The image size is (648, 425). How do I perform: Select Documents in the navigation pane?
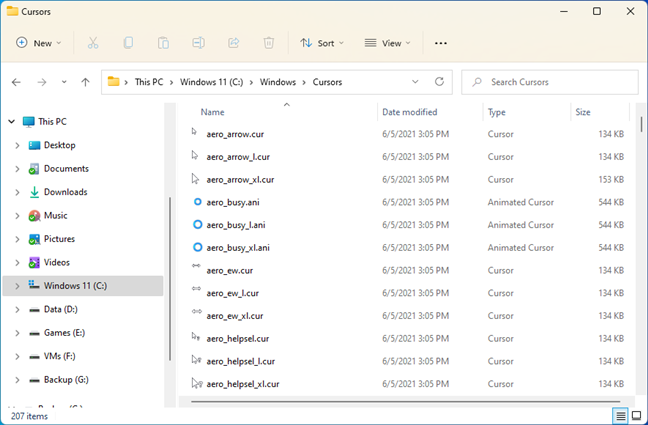click(x=66, y=169)
